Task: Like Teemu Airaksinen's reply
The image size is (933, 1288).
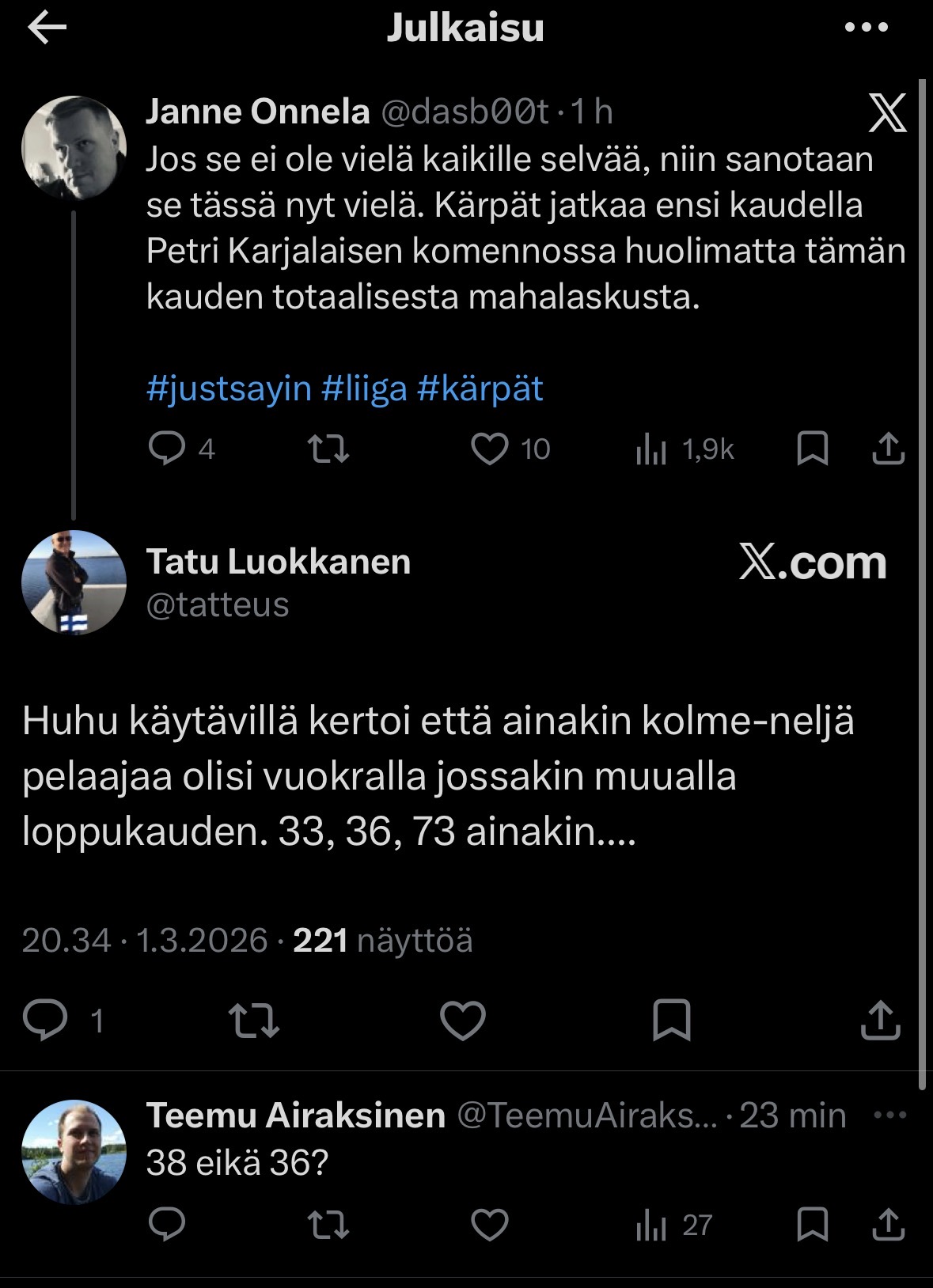Action: point(490,1225)
